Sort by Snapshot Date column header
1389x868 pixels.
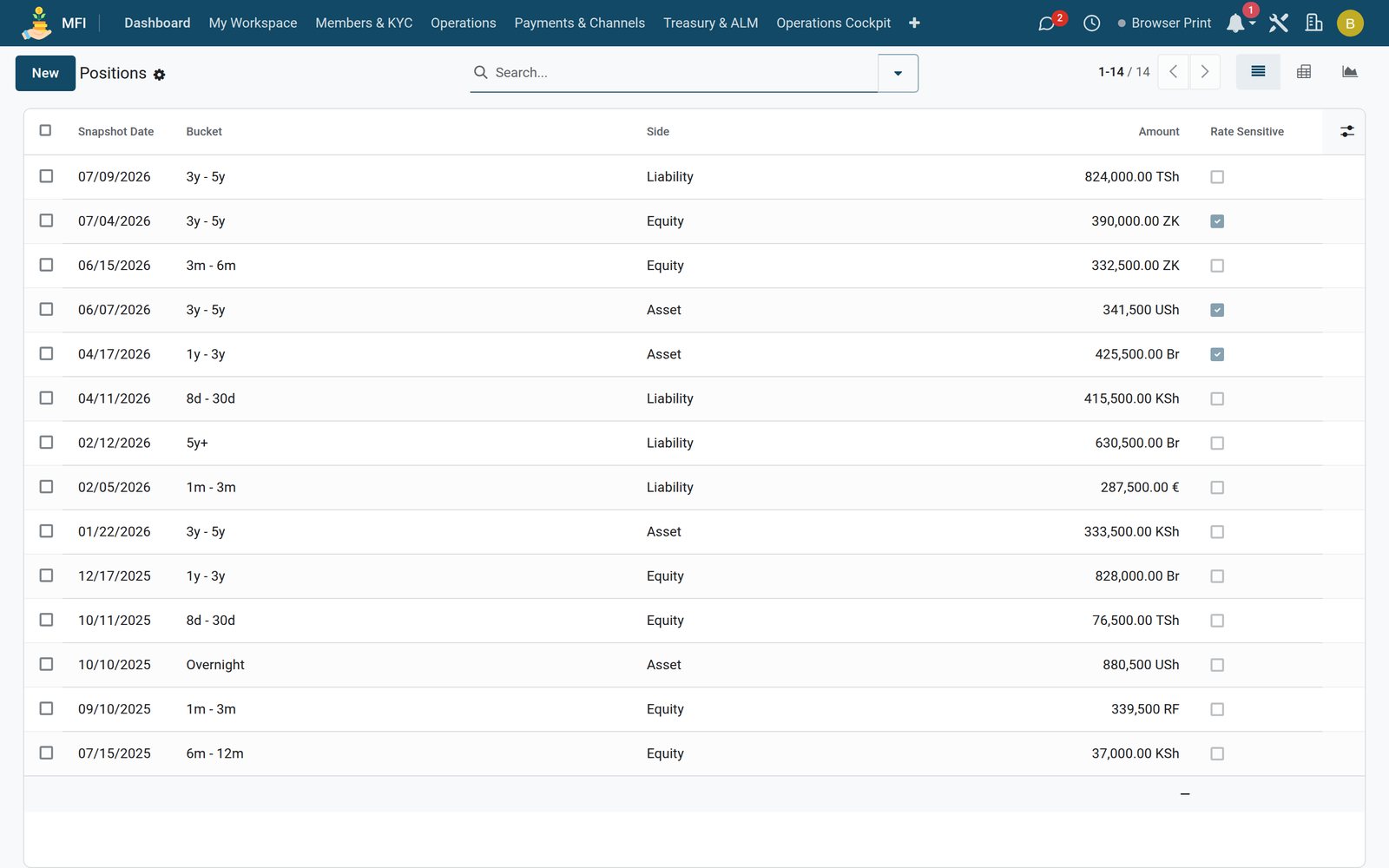[115, 132]
